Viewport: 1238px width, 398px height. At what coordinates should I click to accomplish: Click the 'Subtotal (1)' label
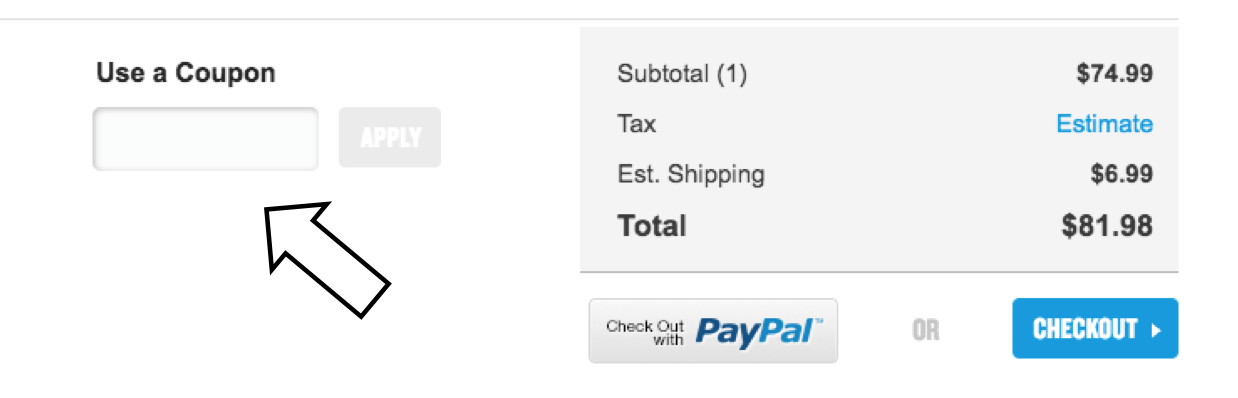(682, 73)
